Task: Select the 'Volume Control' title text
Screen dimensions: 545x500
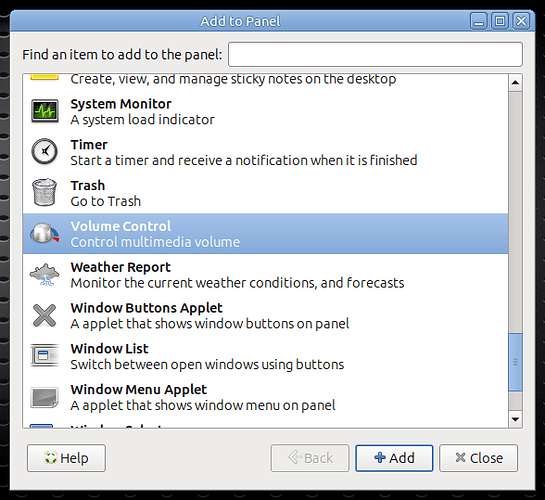Action: pyautogui.click(x=121, y=226)
